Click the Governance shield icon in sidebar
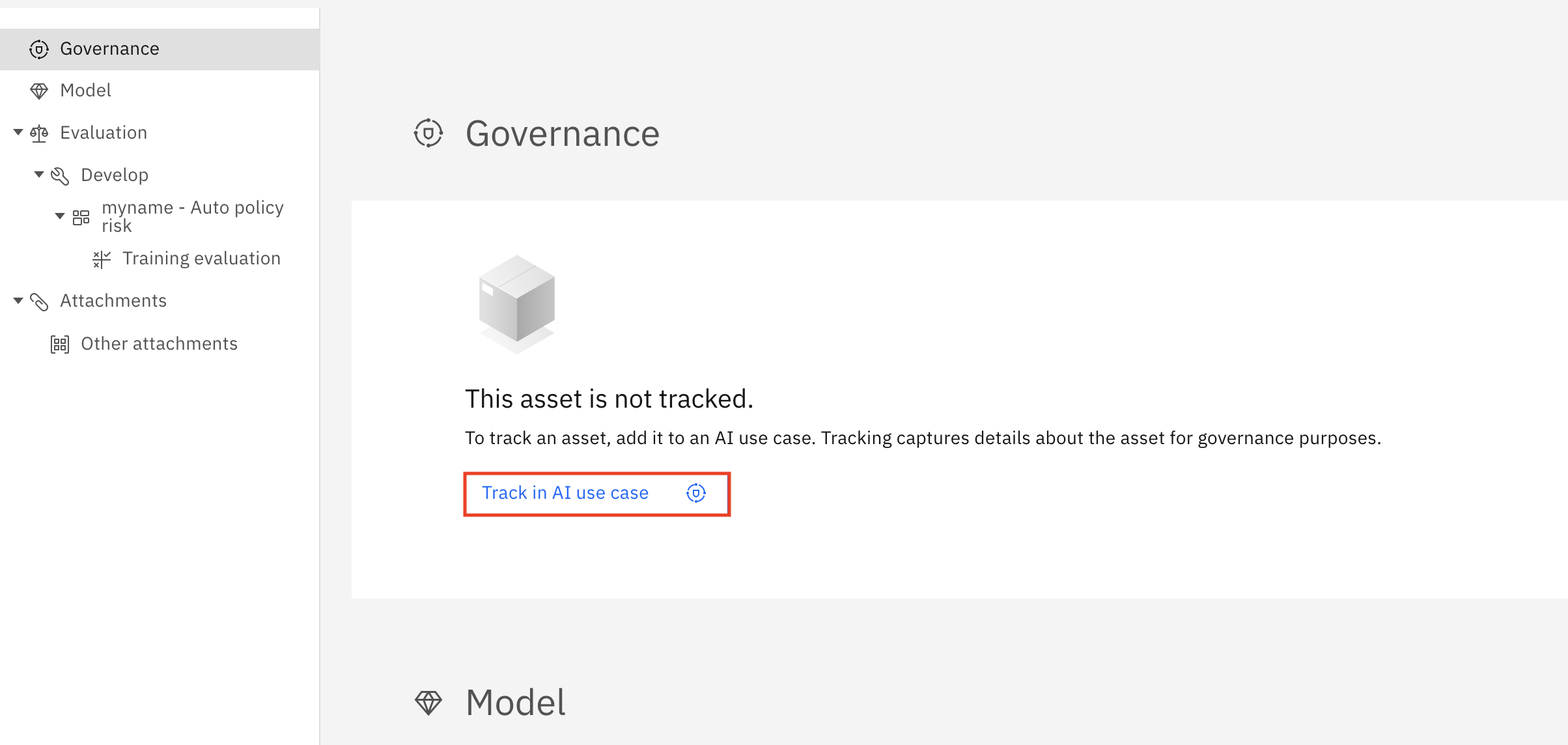Screen dimensions: 1568x745 (39, 49)
